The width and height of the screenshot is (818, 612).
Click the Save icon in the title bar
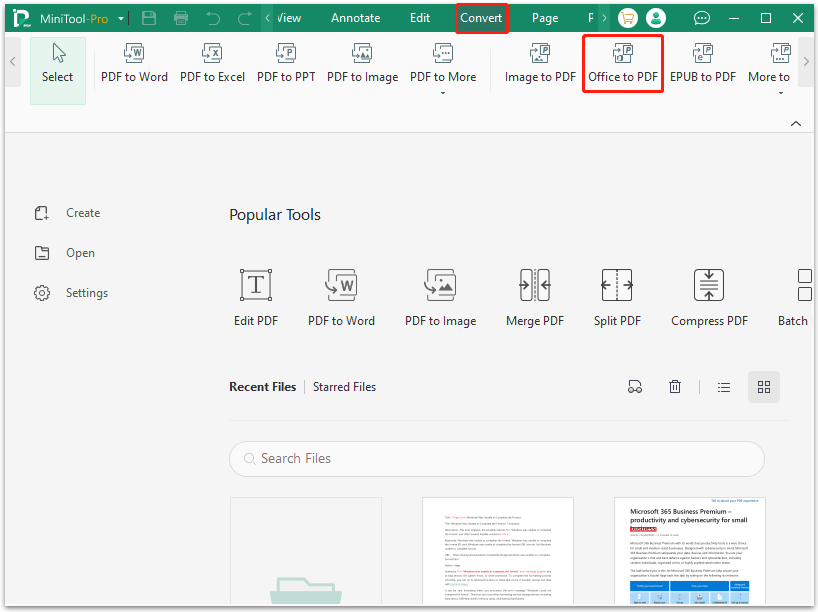pyautogui.click(x=149, y=17)
